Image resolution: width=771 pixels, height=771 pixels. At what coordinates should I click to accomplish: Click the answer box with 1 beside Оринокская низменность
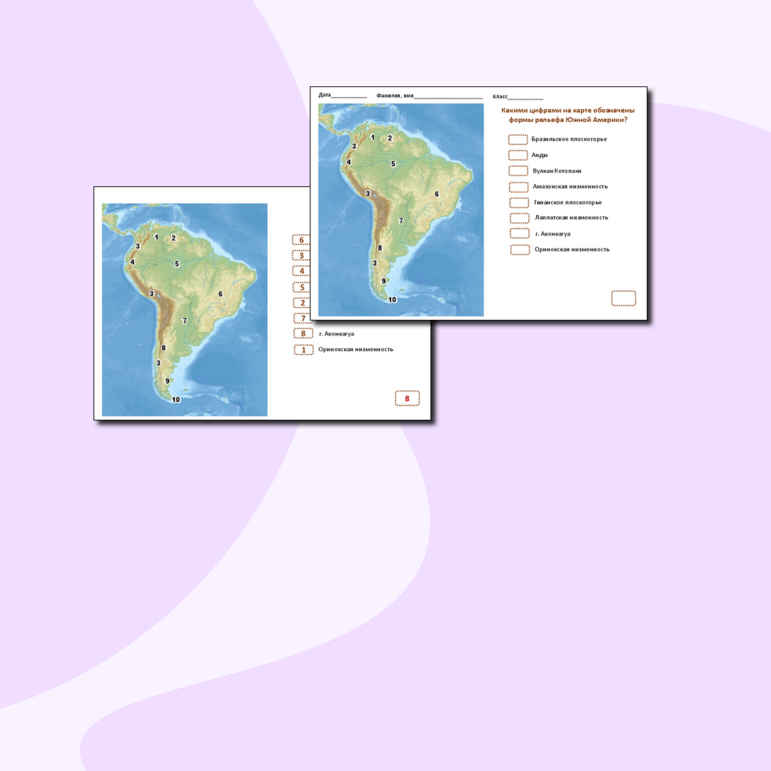click(303, 350)
